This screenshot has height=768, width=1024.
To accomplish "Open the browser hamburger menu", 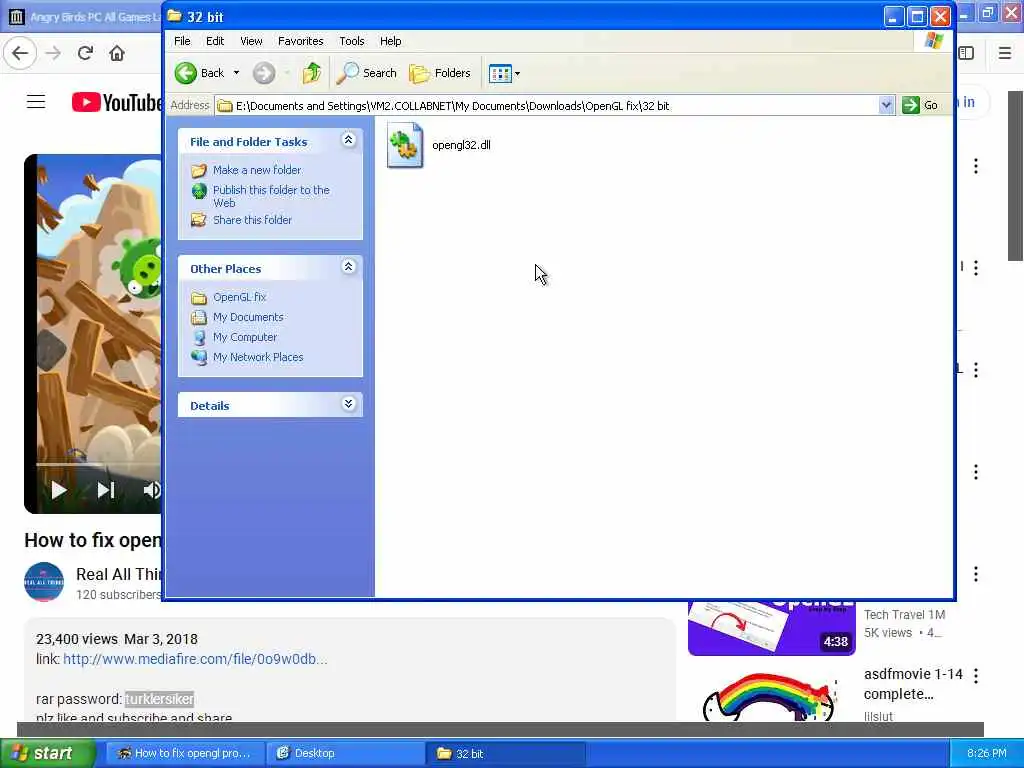I will 1005,53.
